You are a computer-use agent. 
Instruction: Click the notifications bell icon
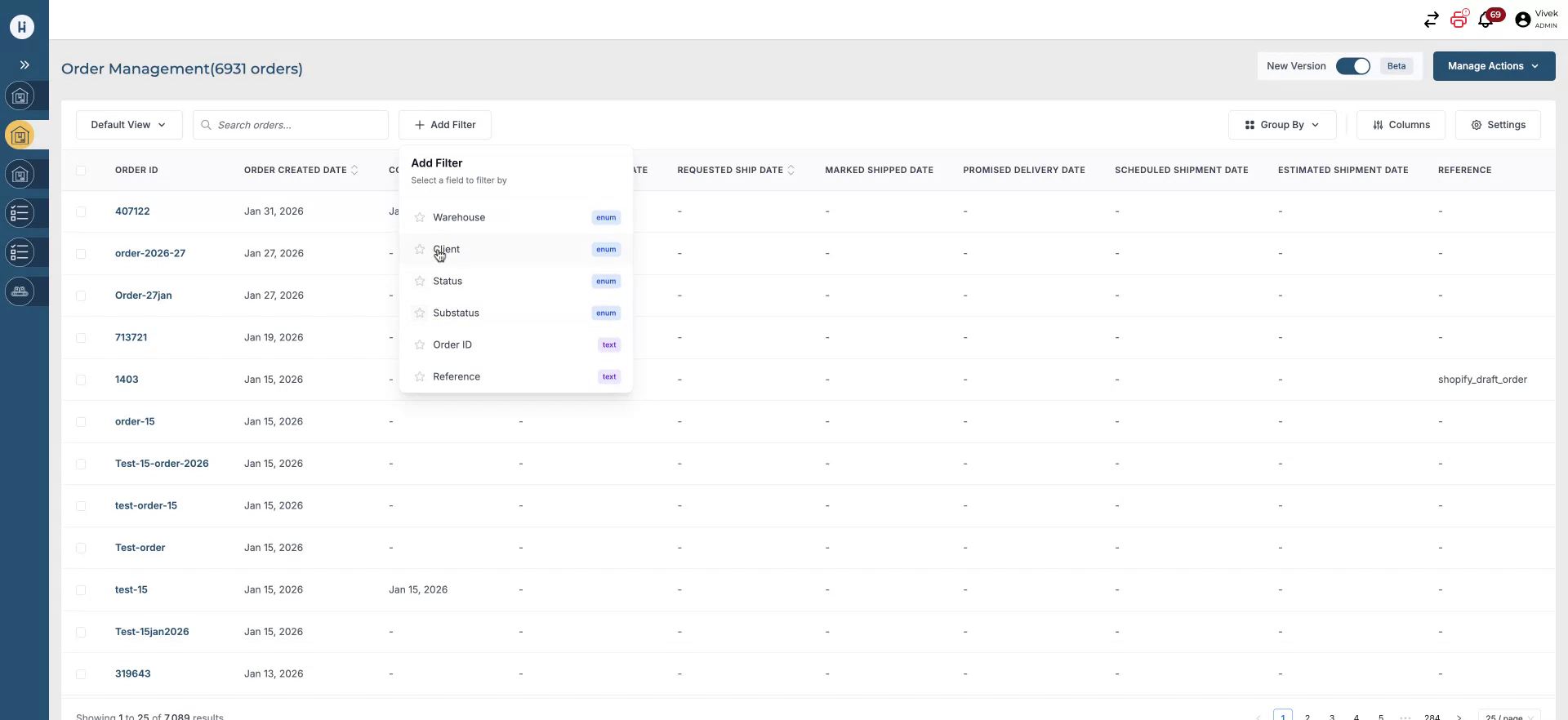point(1486,20)
